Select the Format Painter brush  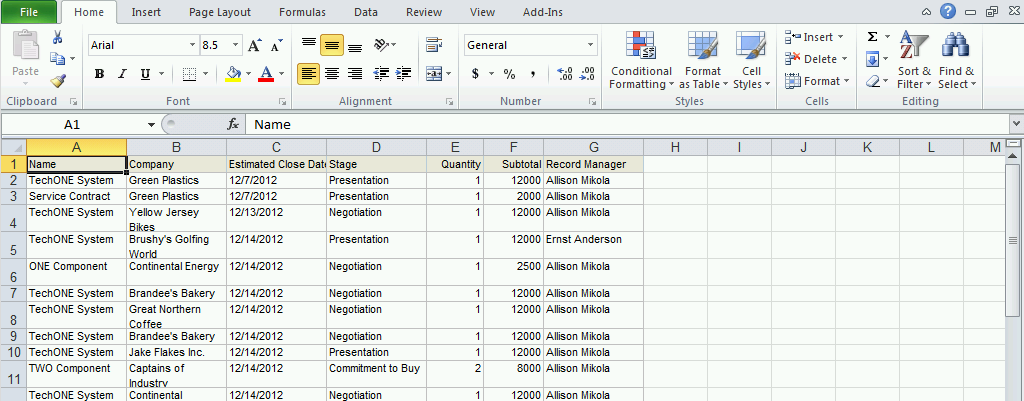point(57,81)
